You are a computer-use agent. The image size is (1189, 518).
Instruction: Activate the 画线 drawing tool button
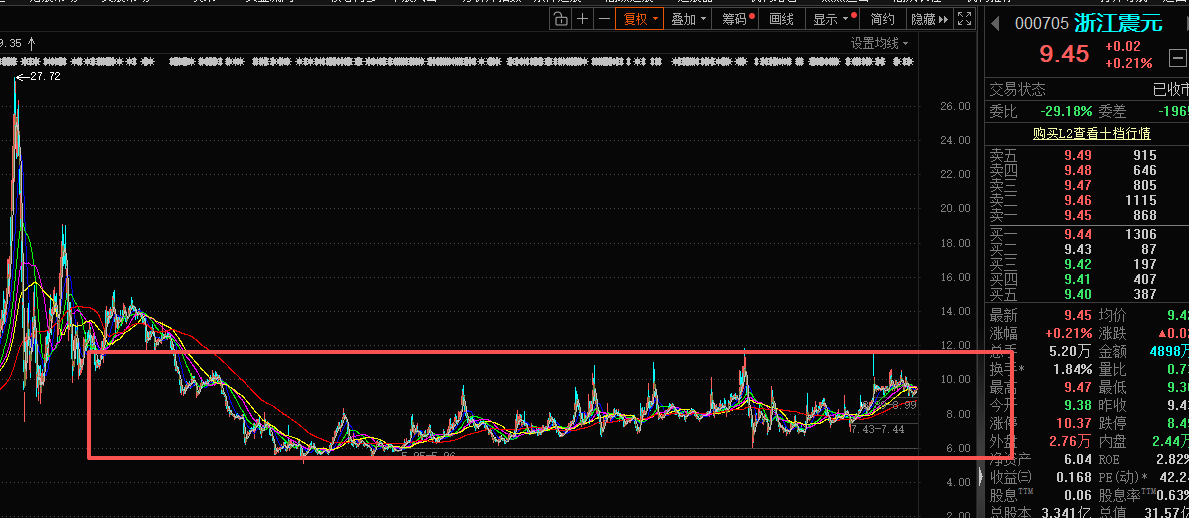[782, 19]
